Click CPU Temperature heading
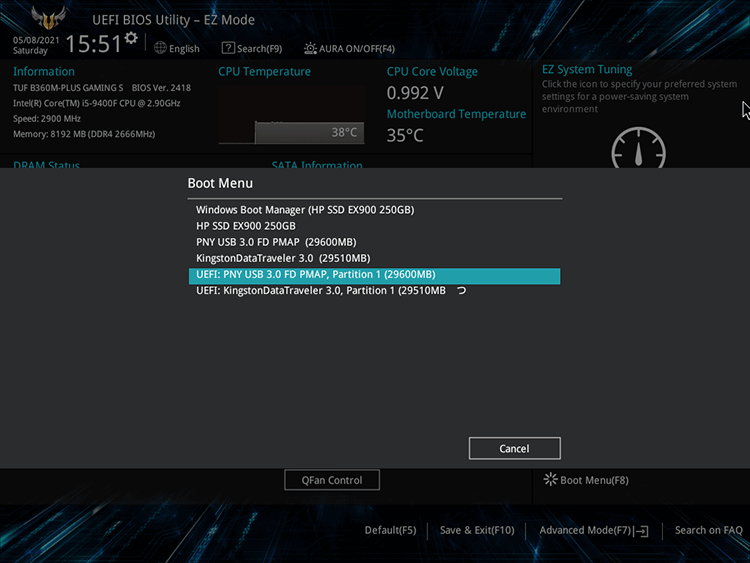 265,72
